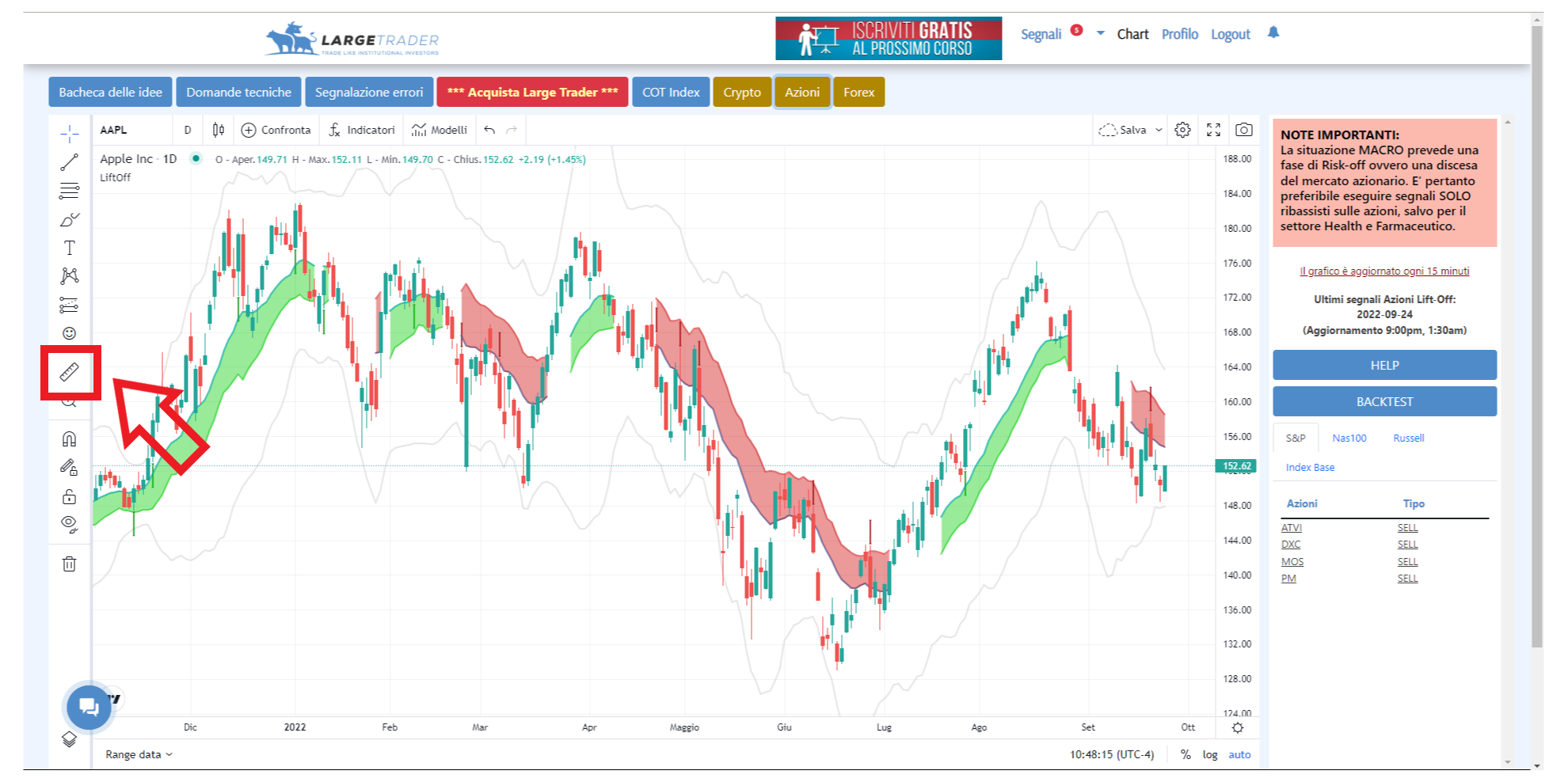Open chart settings gear icon
The width and height of the screenshot is (1568, 782).
coord(1182,130)
